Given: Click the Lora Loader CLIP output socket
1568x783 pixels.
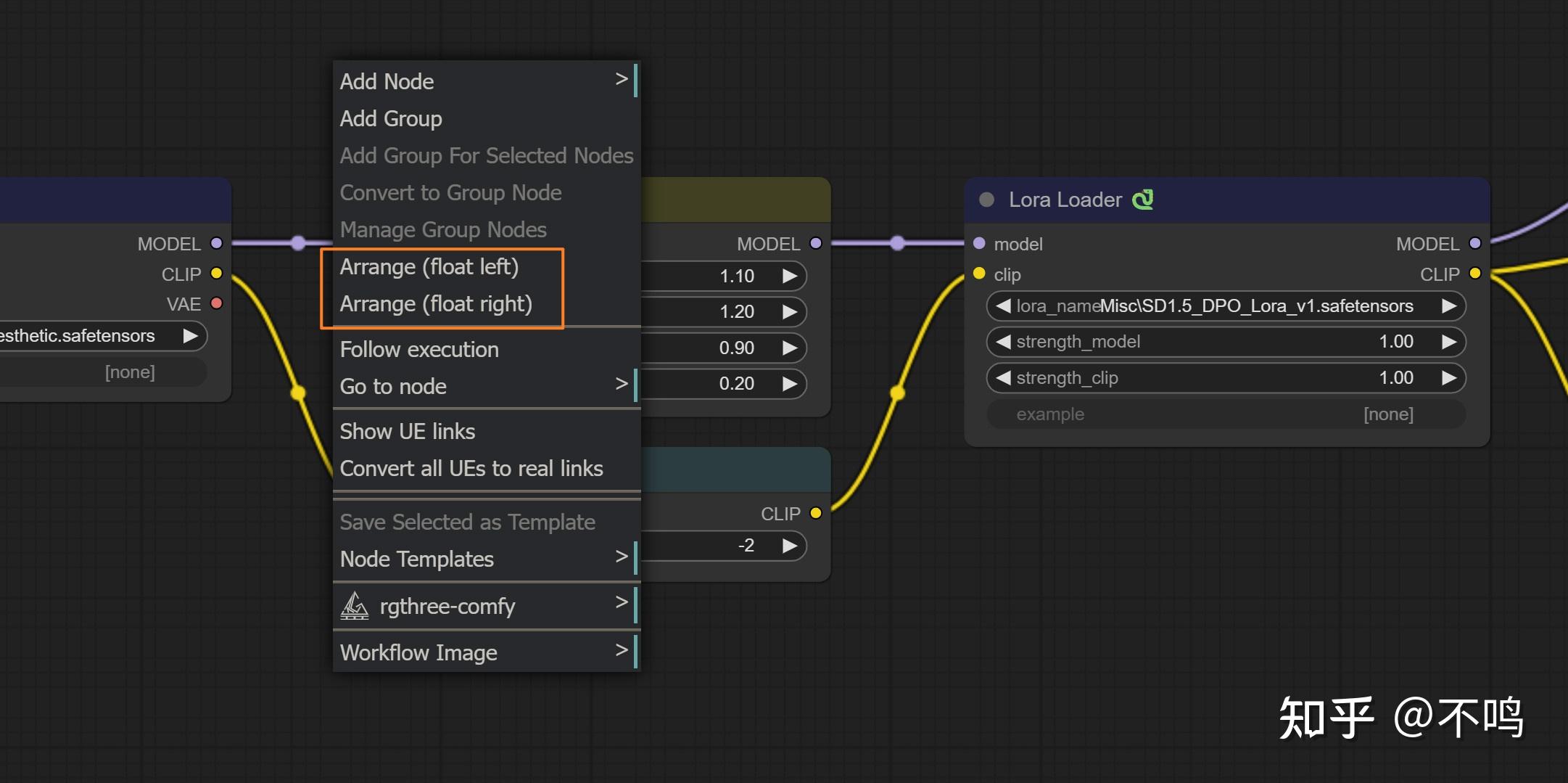Looking at the screenshot, I should tap(1474, 274).
